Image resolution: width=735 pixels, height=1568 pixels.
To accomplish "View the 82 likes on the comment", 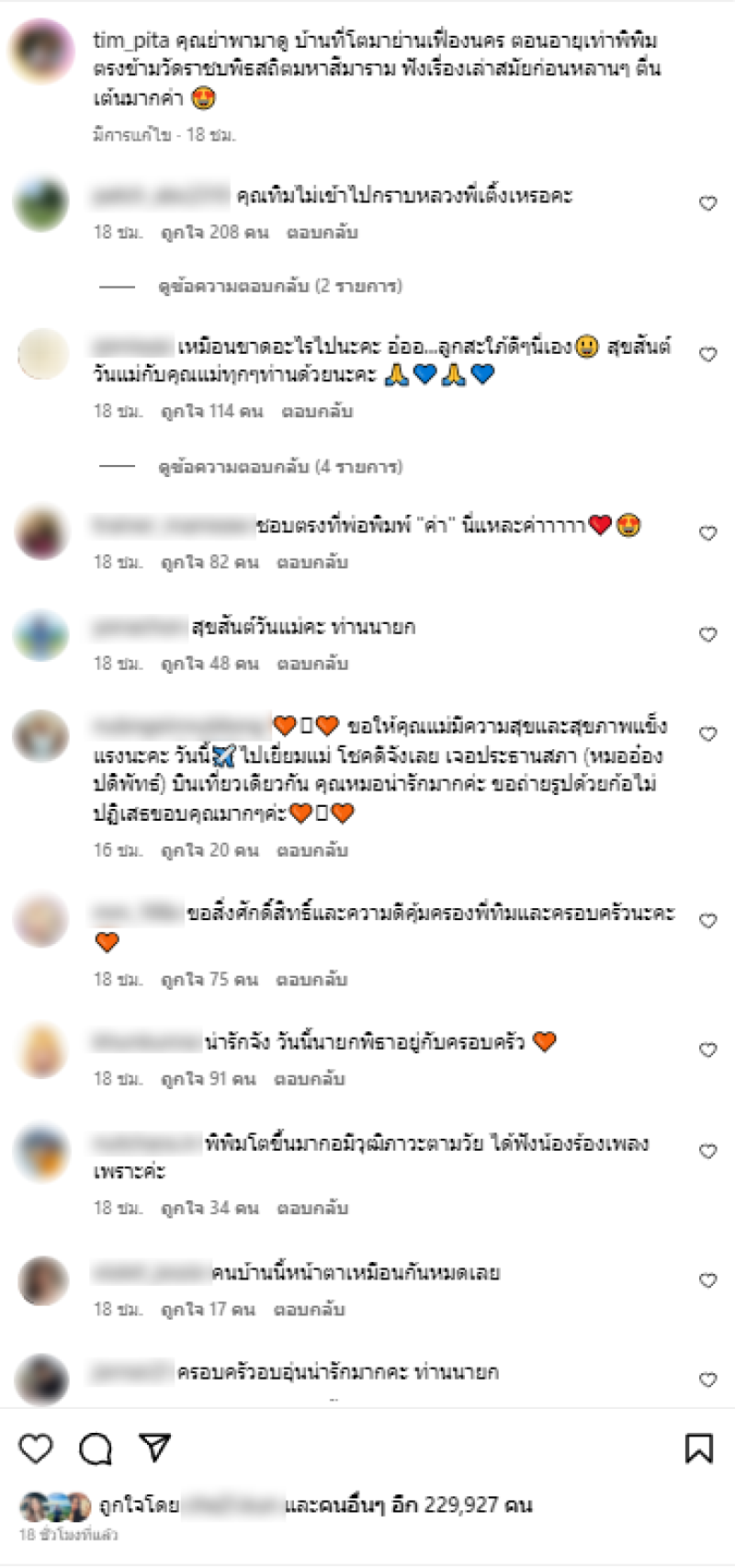I will click(209, 562).
